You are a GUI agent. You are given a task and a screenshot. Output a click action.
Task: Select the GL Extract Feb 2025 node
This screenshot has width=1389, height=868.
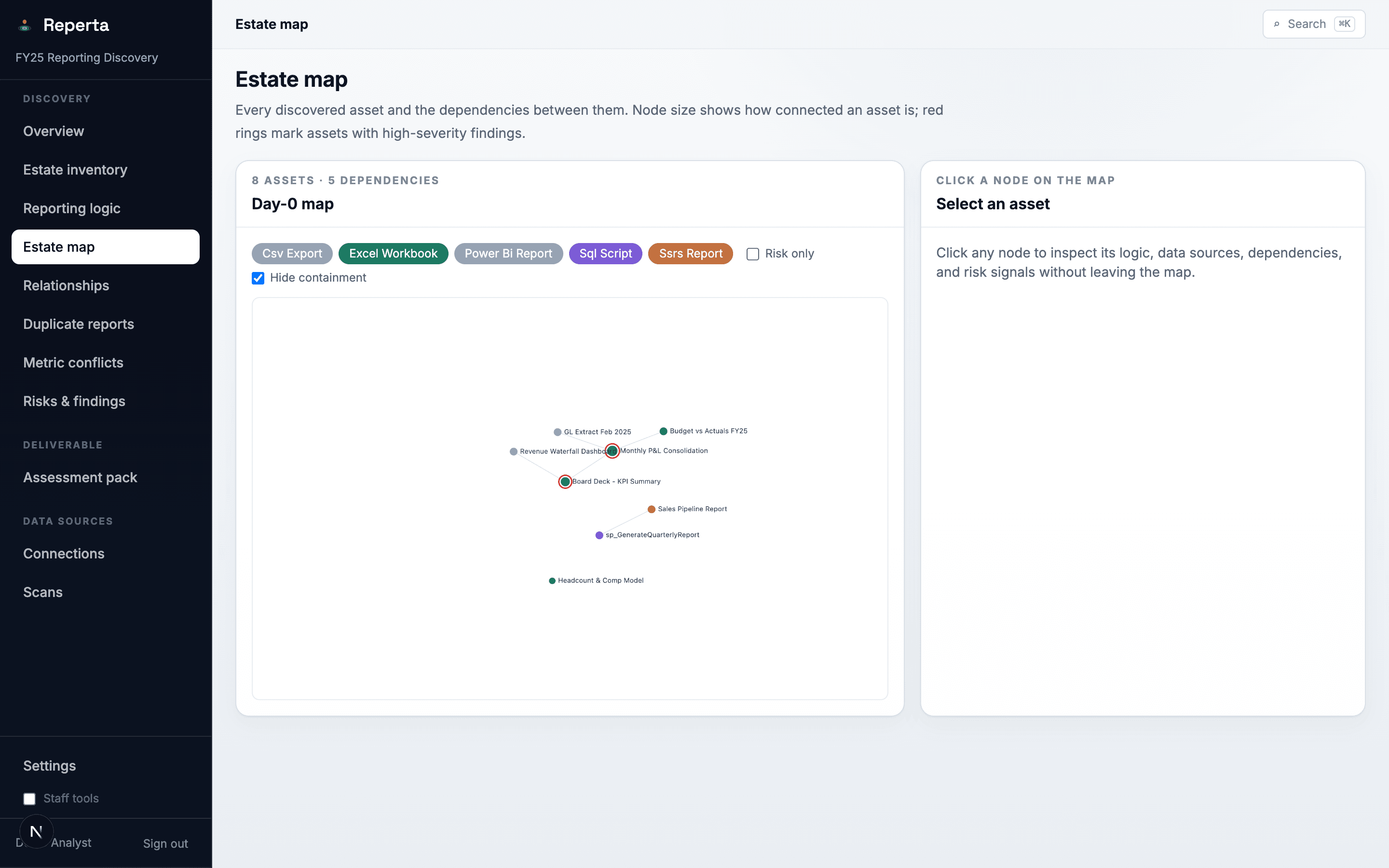click(558, 432)
